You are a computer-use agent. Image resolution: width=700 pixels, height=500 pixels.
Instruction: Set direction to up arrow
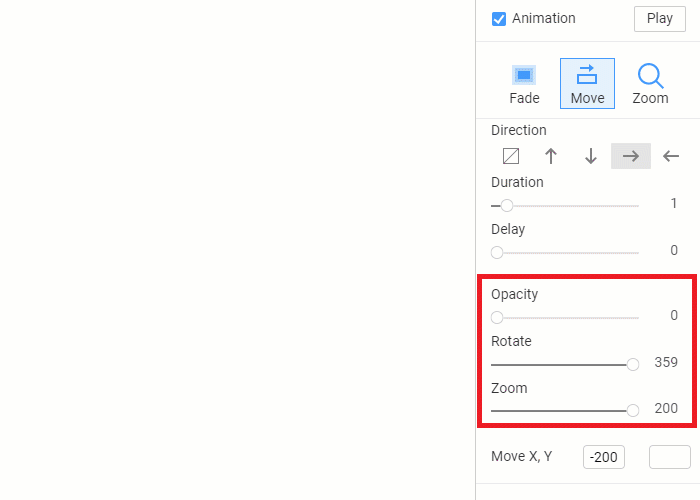pyautogui.click(x=550, y=156)
